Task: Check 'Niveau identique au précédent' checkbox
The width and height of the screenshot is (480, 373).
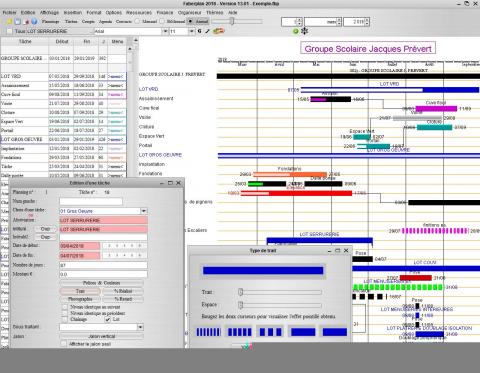Action: coord(65,313)
